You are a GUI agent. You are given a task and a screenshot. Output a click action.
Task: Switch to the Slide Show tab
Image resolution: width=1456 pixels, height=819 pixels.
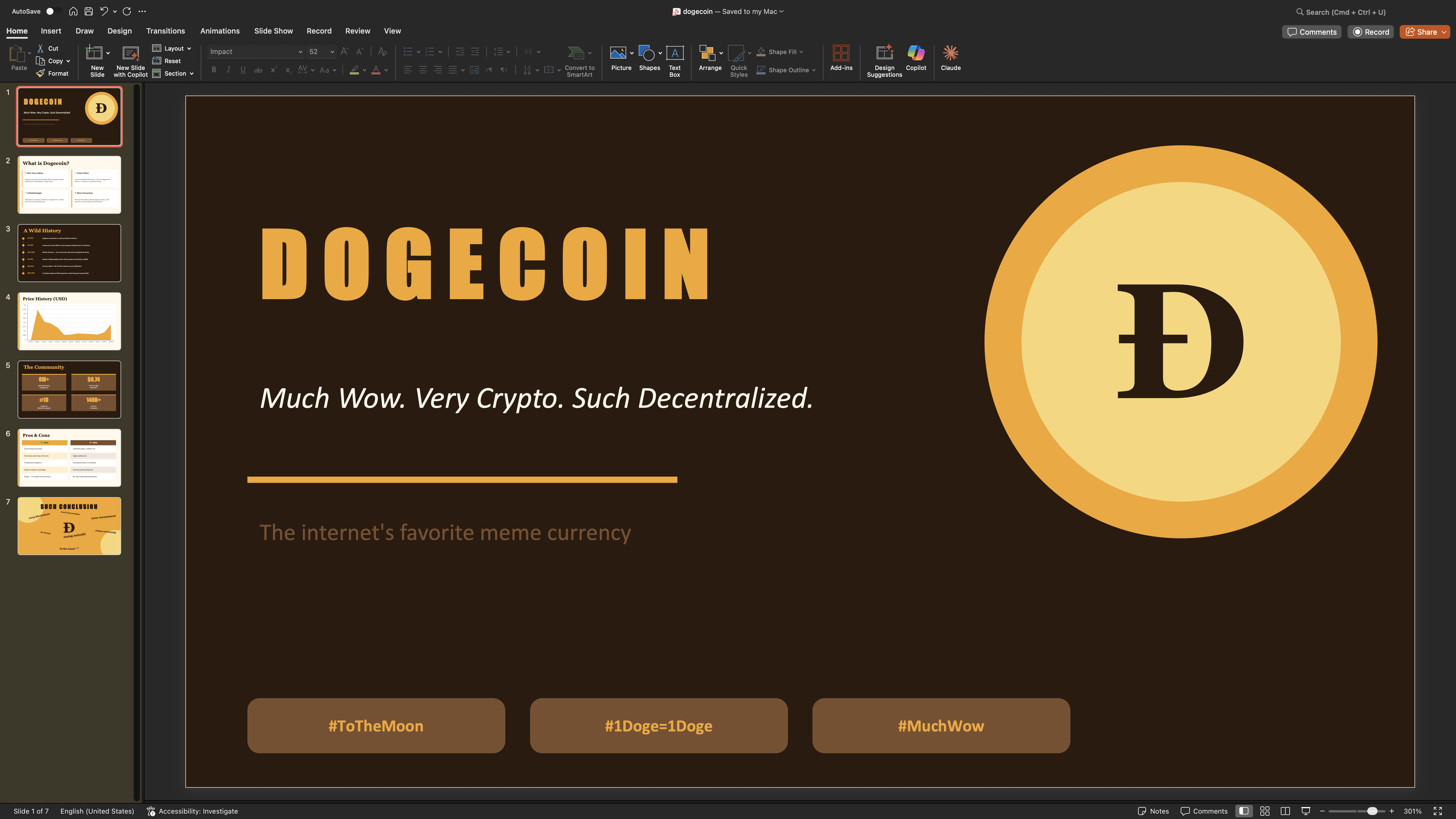click(x=273, y=31)
